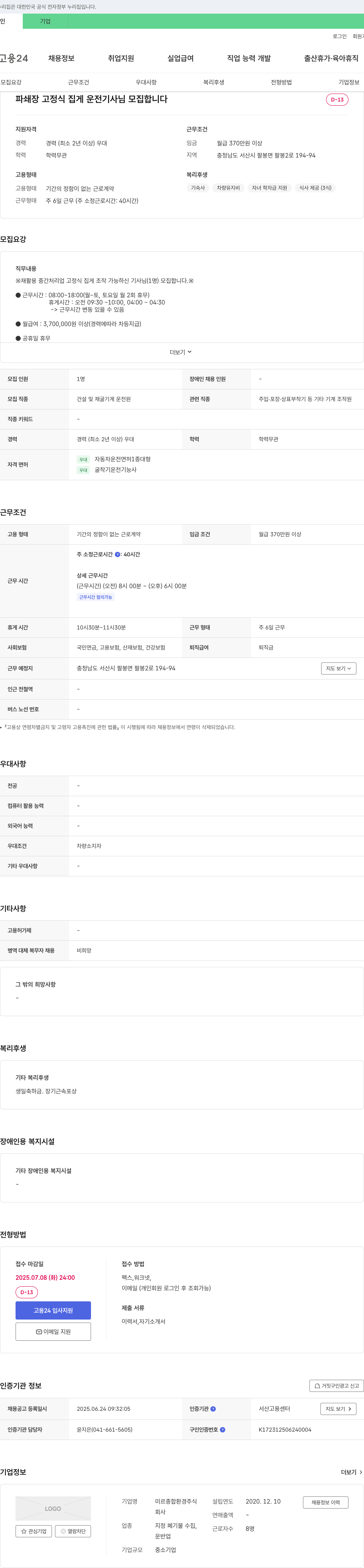Open the 실업급여 top menu
This screenshot has width=364, height=1568.
click(x=180, y=58)
